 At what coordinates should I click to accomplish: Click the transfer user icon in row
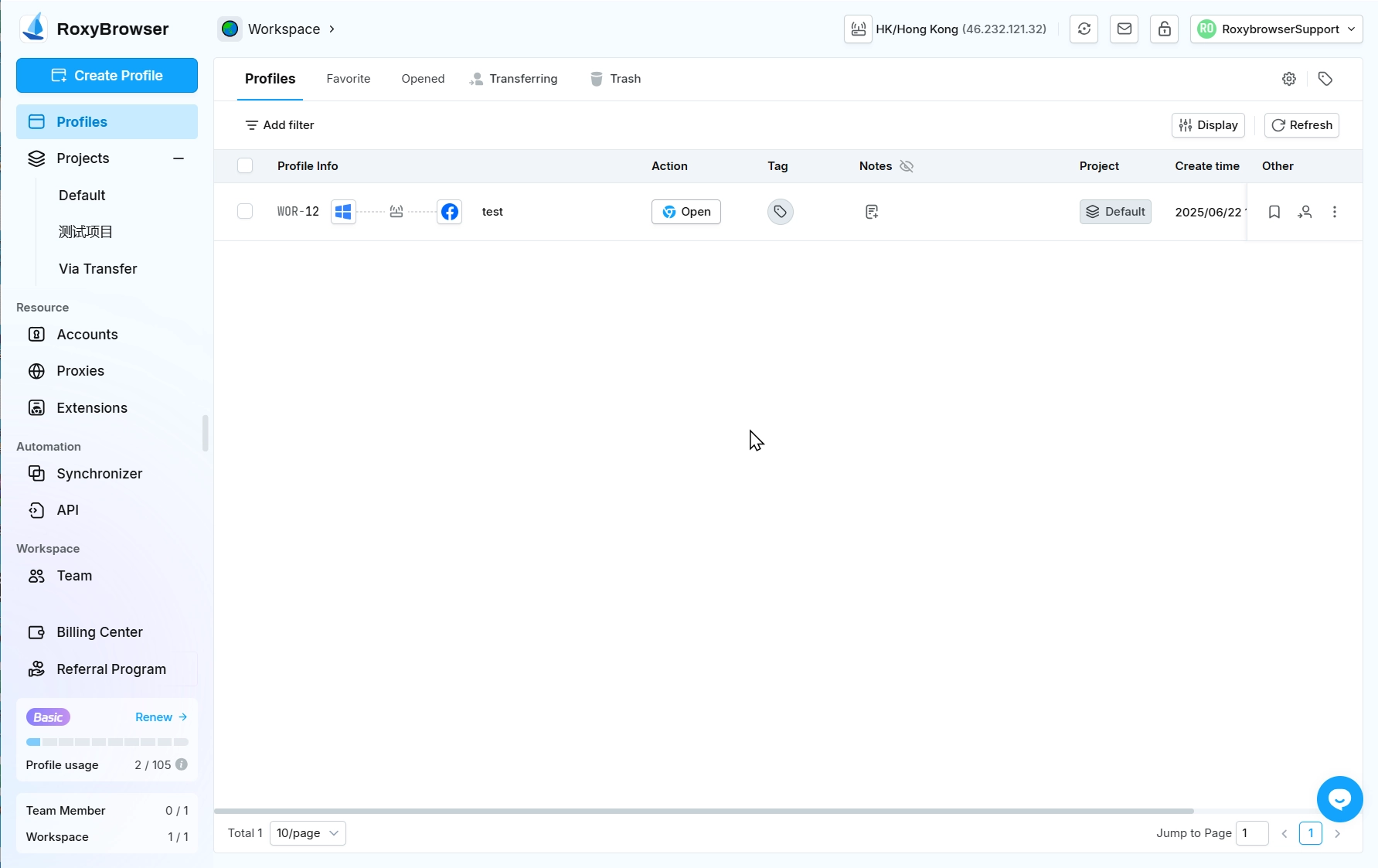[1305, 212]
